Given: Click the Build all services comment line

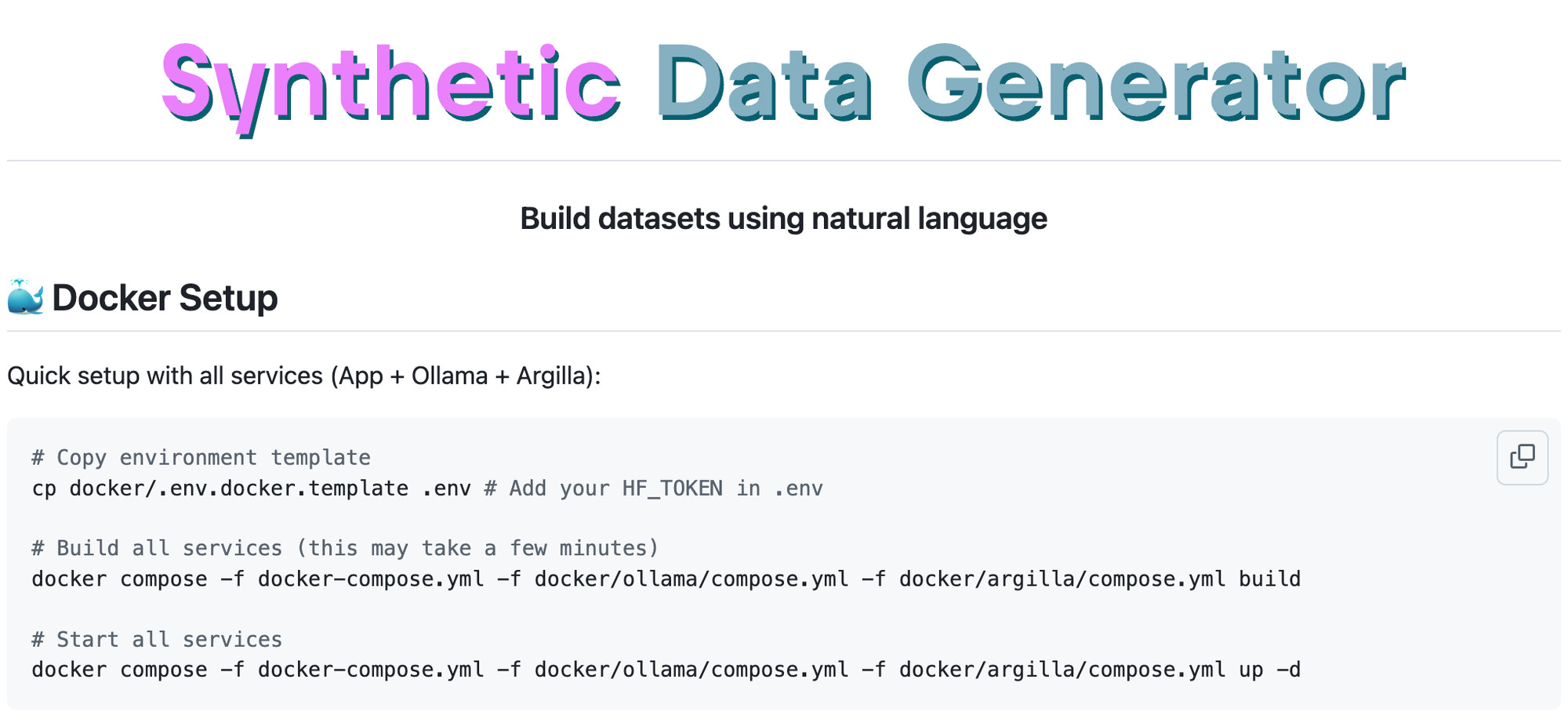Looking at the screenshot, I should pyautogui.click(x=345, y=548).
